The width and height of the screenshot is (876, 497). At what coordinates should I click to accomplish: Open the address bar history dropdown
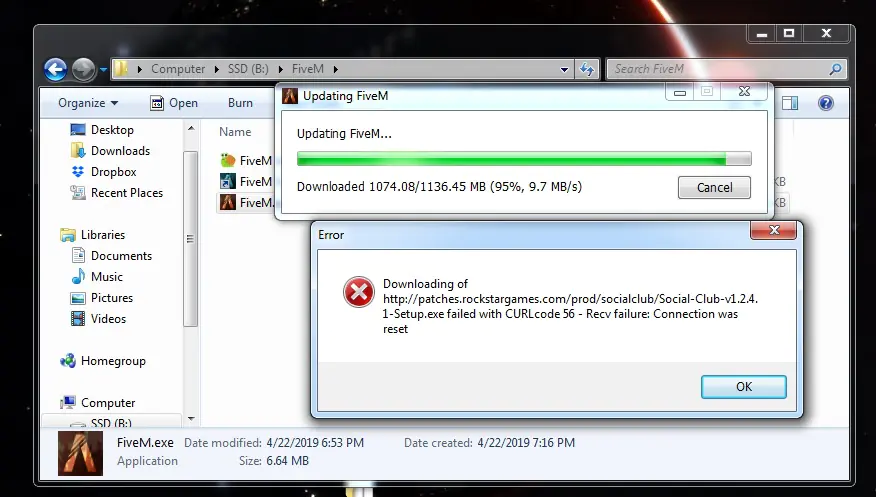[564, 70]
